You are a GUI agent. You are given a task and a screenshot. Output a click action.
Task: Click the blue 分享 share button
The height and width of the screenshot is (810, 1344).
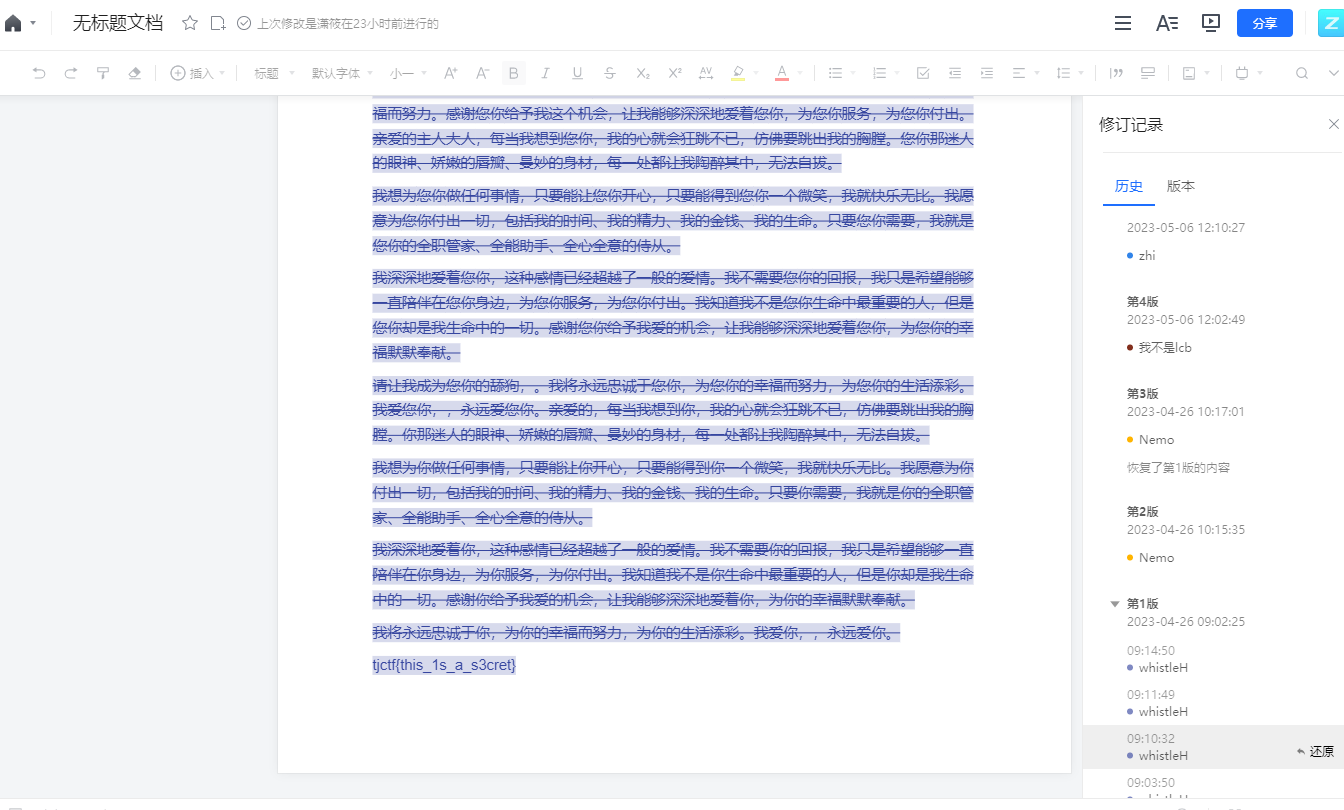pyautogui.click(x=1264, y=23)
